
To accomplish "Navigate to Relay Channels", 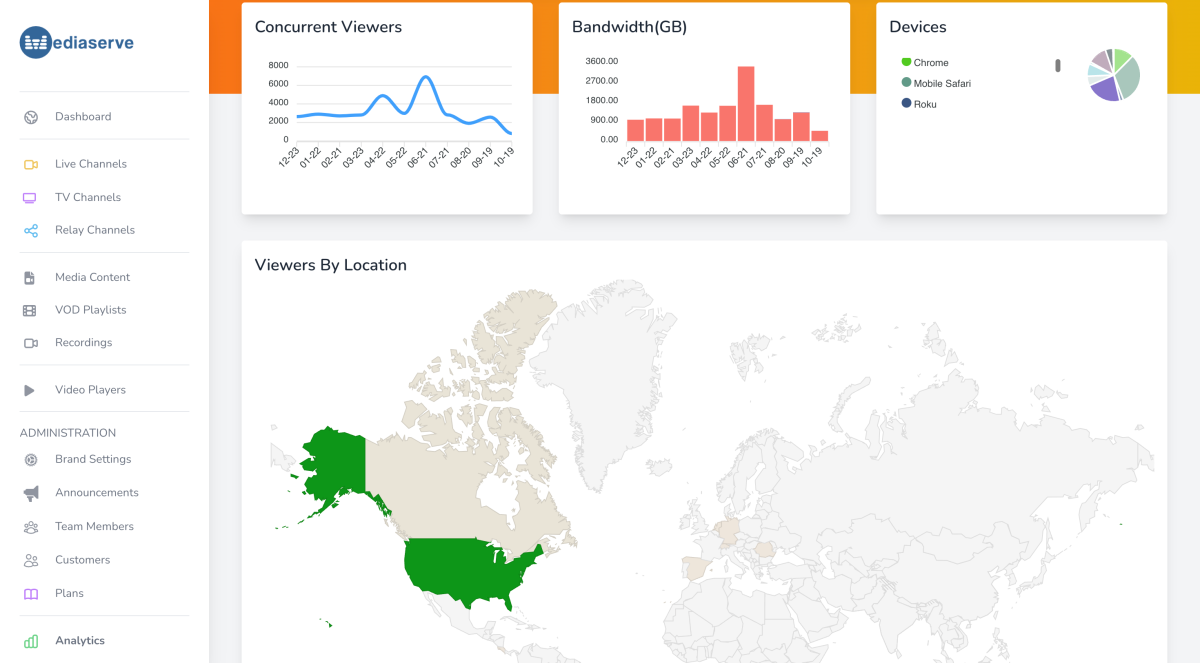I will 95,230.
